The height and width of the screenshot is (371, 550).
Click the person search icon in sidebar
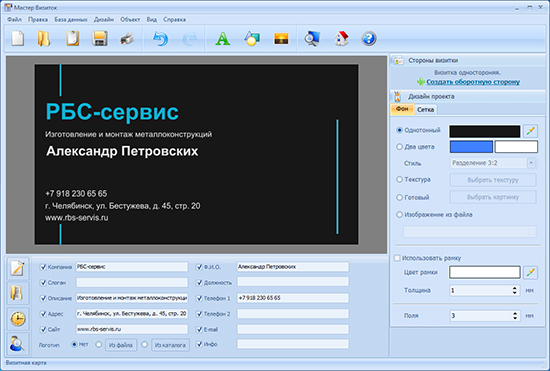point(18,343)
